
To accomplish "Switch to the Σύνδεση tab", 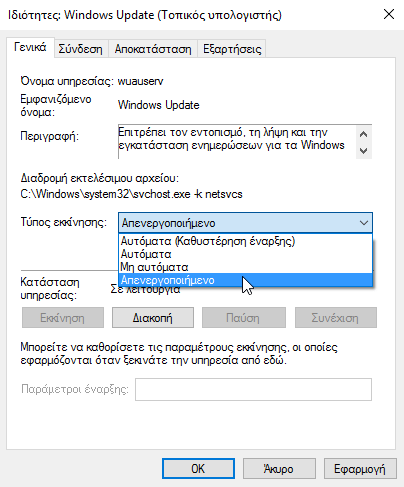I will click(x=80, y=49).
